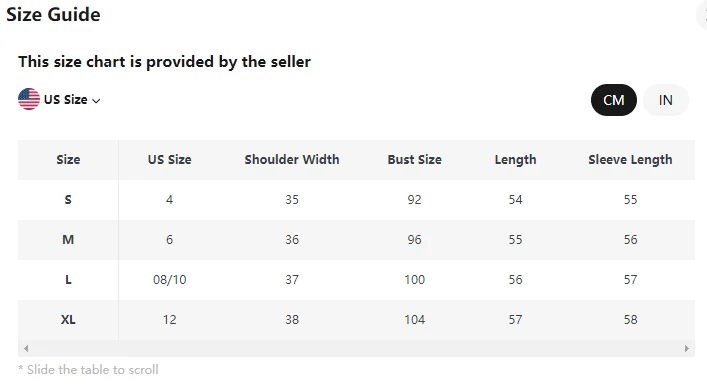Screen dimensions: 707x387
Task: Select the US Size column header
Action: click(x=170, y=160)
